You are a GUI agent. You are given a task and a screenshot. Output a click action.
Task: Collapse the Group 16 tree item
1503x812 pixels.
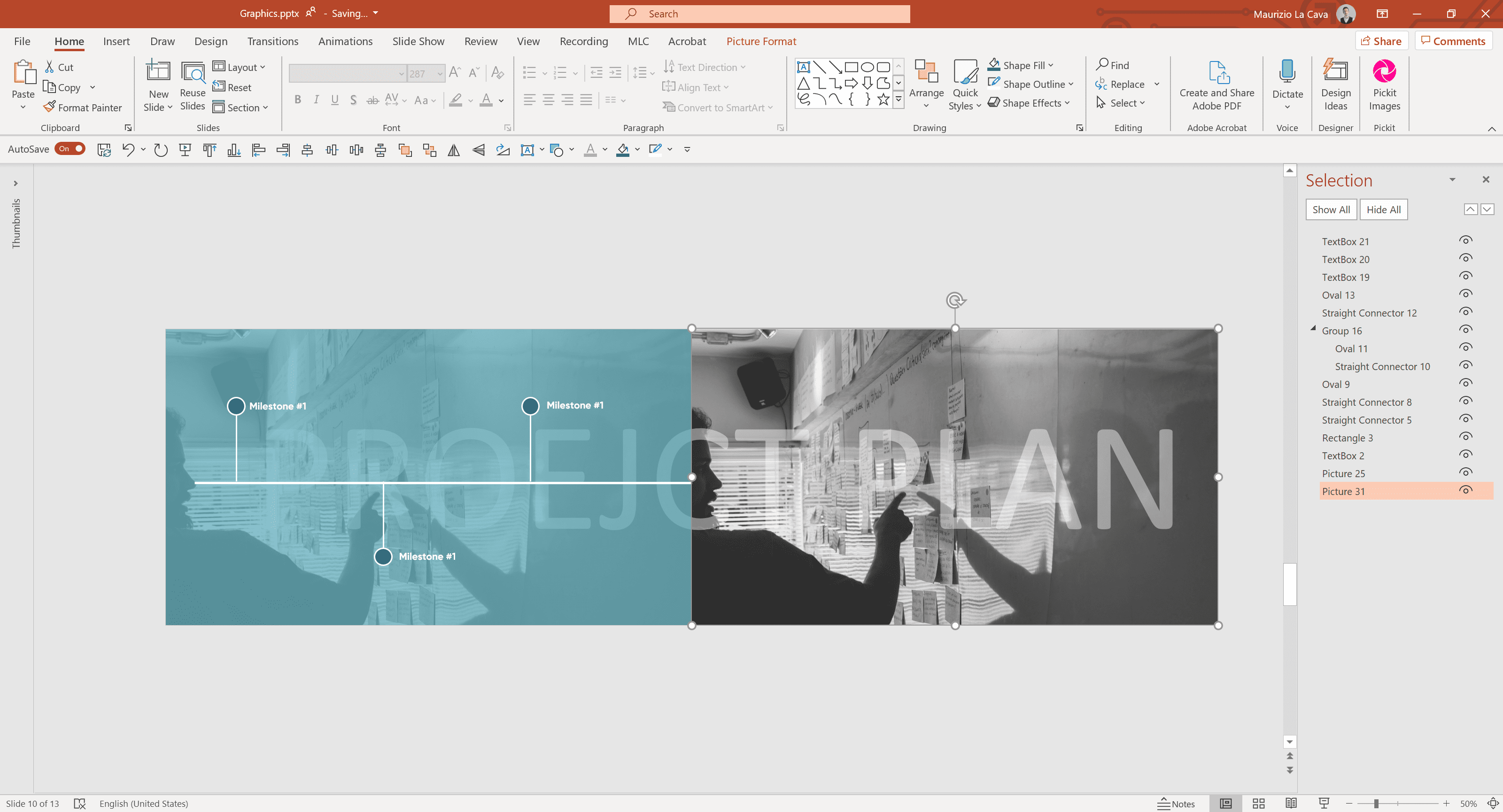tap(1313, 329)
